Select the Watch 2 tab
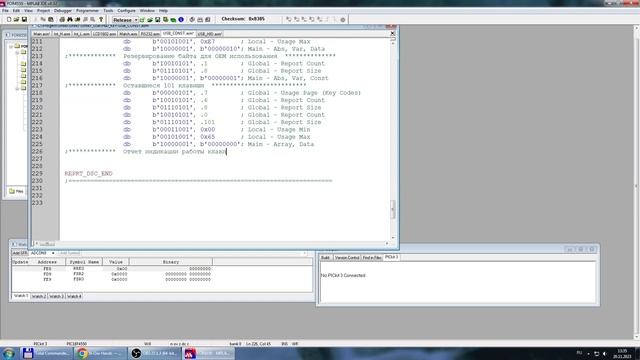Viewport: 640px width, 360px height. [x=39, y=296]
